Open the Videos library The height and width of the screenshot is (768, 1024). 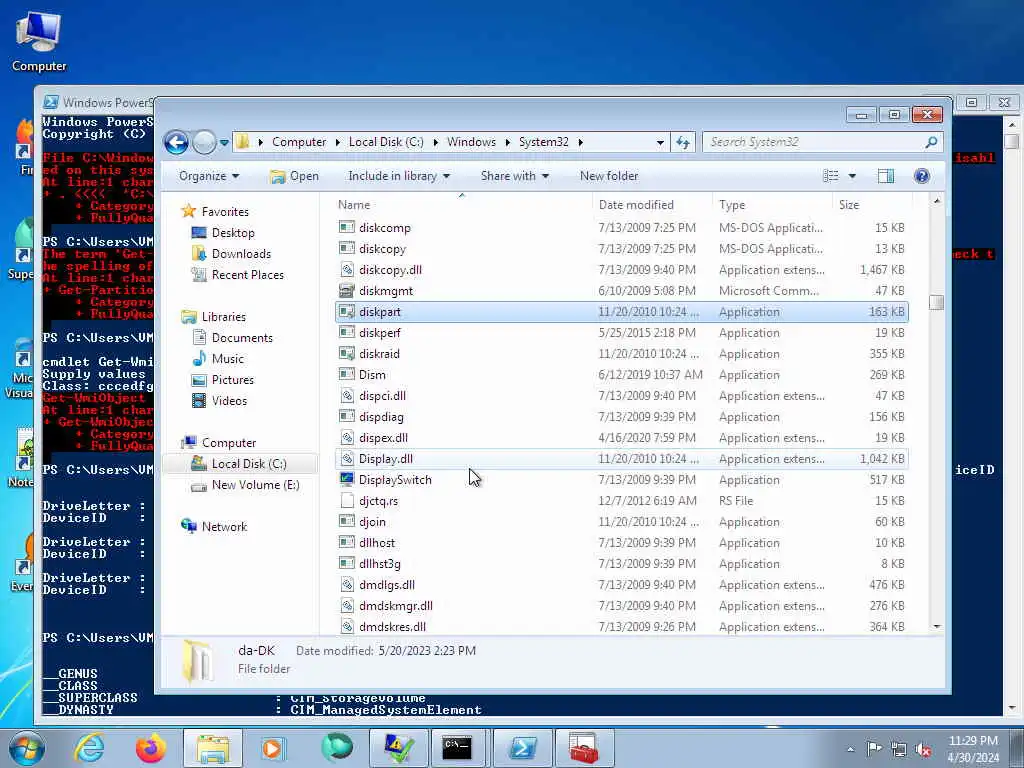[x=229, y=400]
